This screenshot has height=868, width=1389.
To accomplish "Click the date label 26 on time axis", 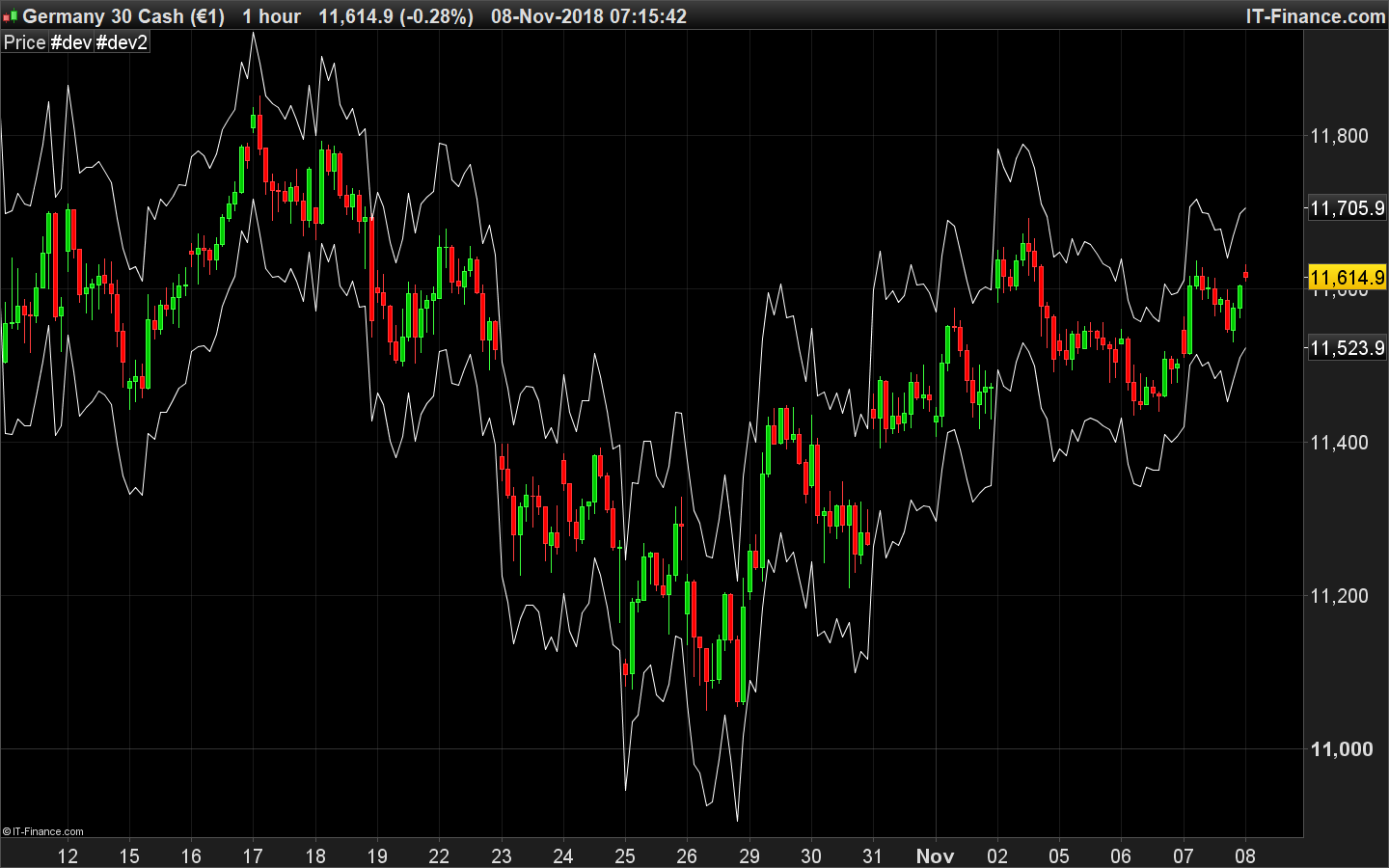I will click(x=687, y=855).
